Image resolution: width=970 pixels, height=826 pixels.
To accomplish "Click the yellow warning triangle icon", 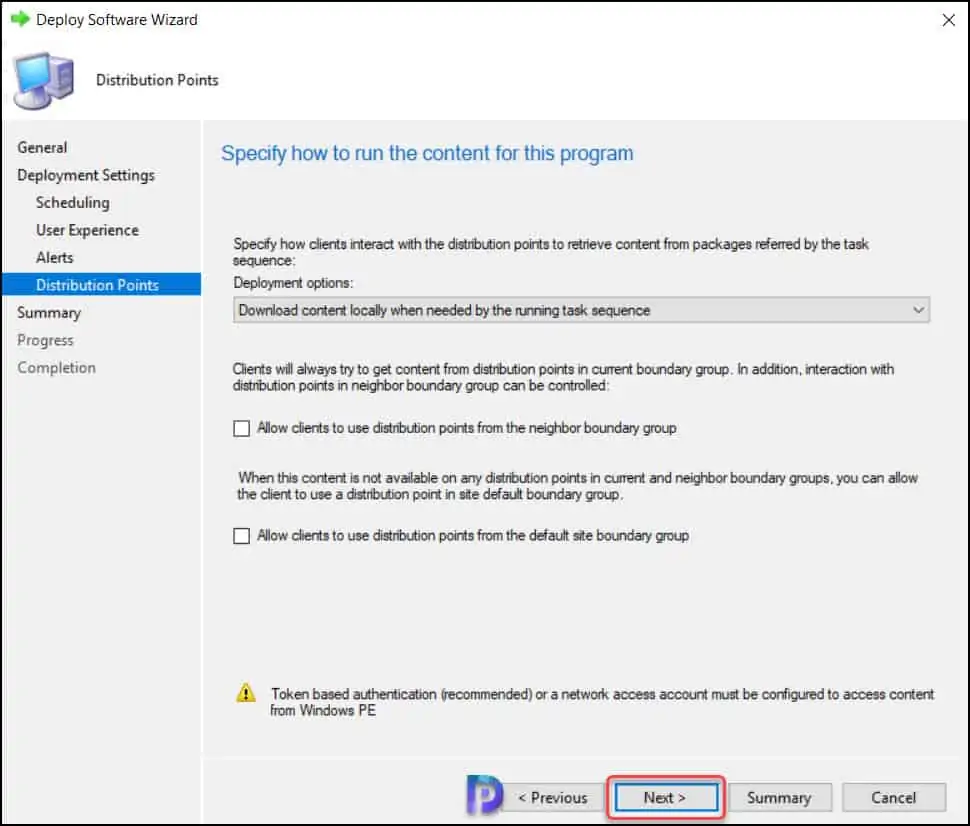I will click(x=246, y=692).
